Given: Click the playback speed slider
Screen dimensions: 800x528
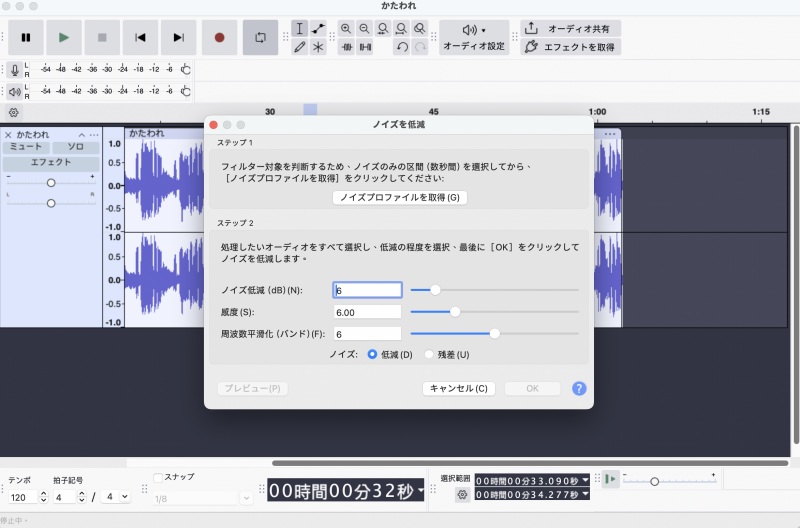Looking at the screenshot, I should point(669,481).
